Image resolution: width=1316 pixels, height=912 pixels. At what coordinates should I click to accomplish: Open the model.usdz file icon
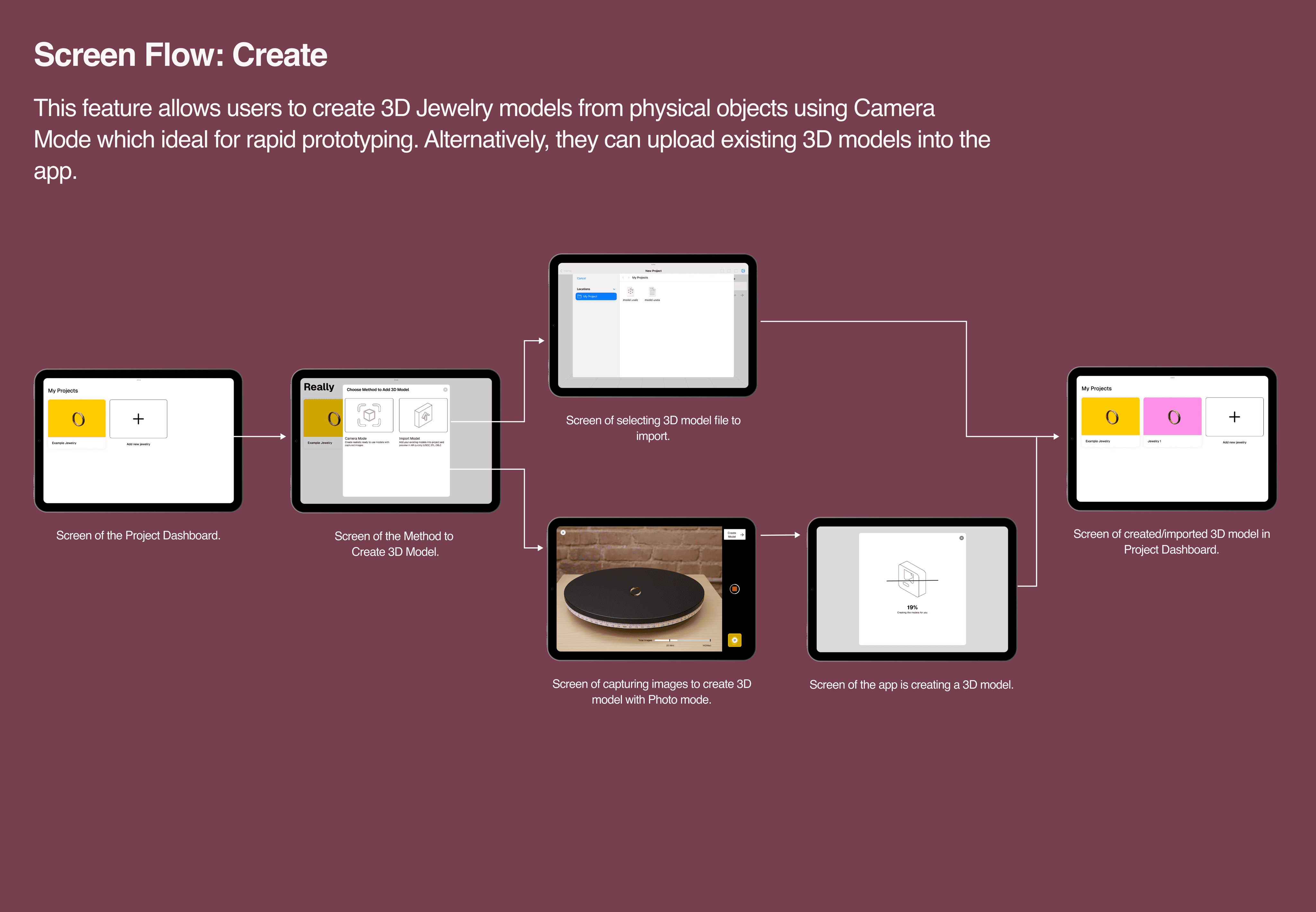coord(630,291)
